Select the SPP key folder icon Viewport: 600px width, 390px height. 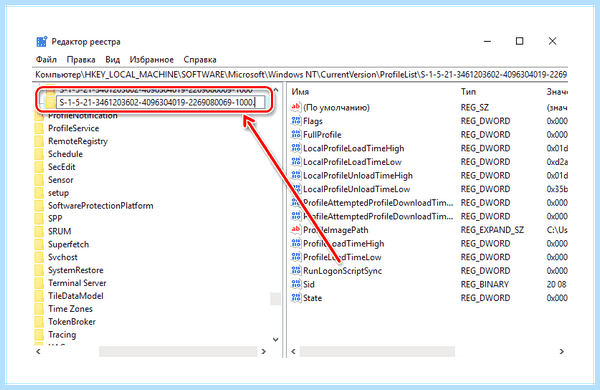[x=39, y=219]
